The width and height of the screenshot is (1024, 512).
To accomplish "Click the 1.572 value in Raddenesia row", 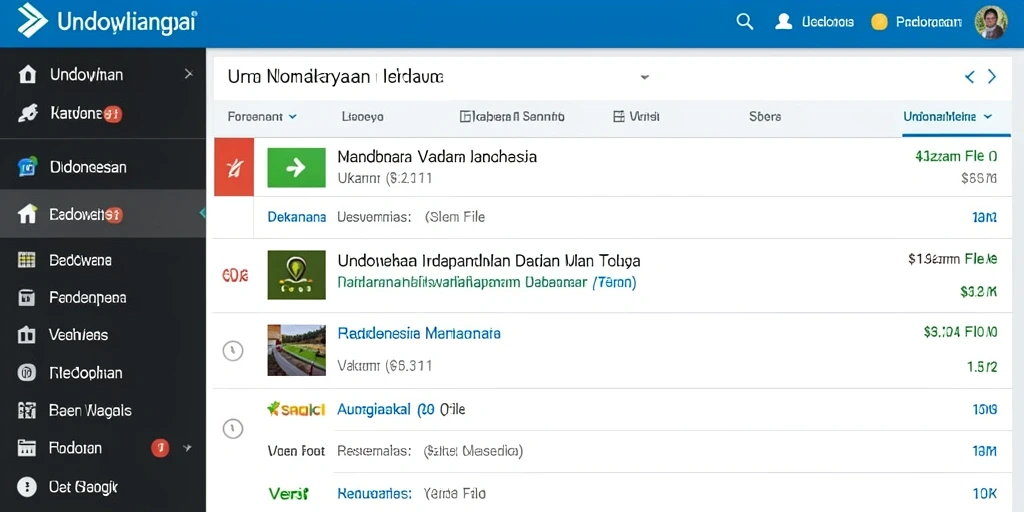I will point(982,367).
